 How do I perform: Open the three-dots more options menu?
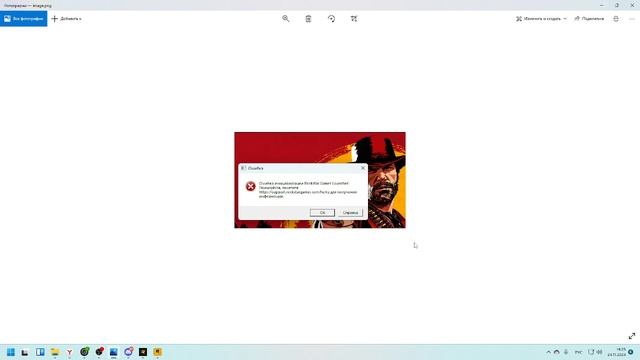tap(632, 19)
